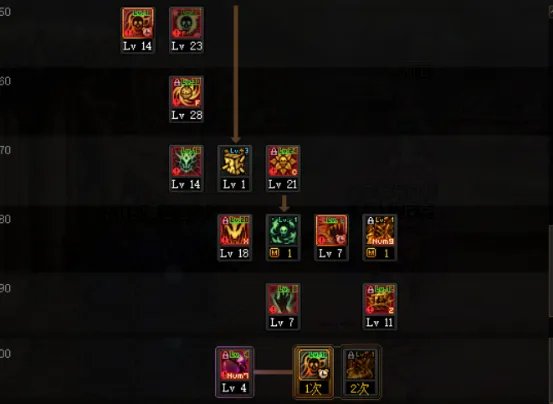Select the flame wings skill at Lv 18
This screenshot has height=404, width=553.
[235, 231]
